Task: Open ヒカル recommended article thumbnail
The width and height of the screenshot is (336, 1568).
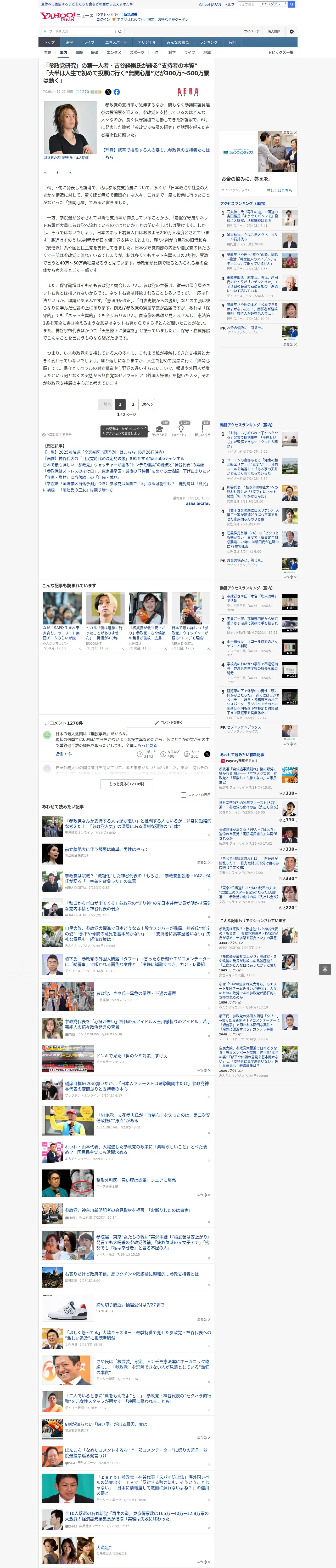Action: tap(105, 608)
